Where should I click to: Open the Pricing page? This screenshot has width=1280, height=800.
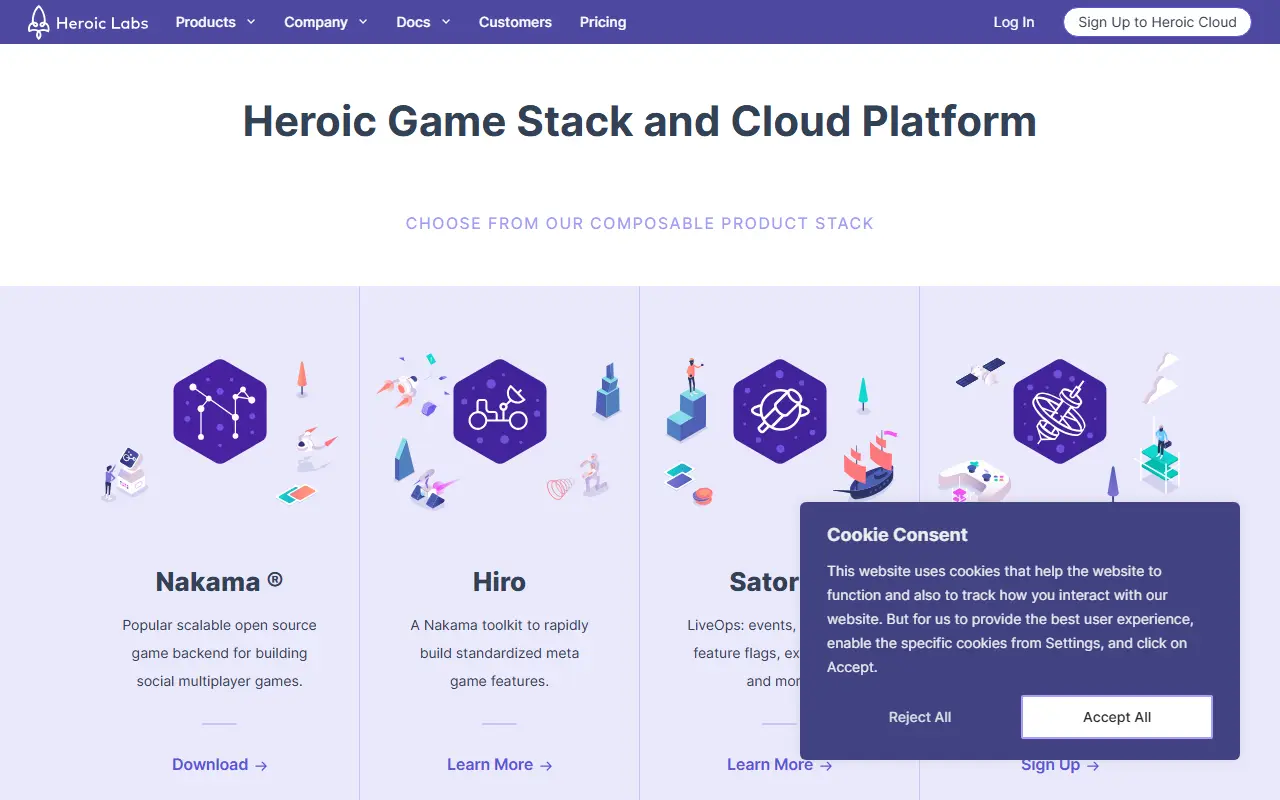tap(603, 22)
